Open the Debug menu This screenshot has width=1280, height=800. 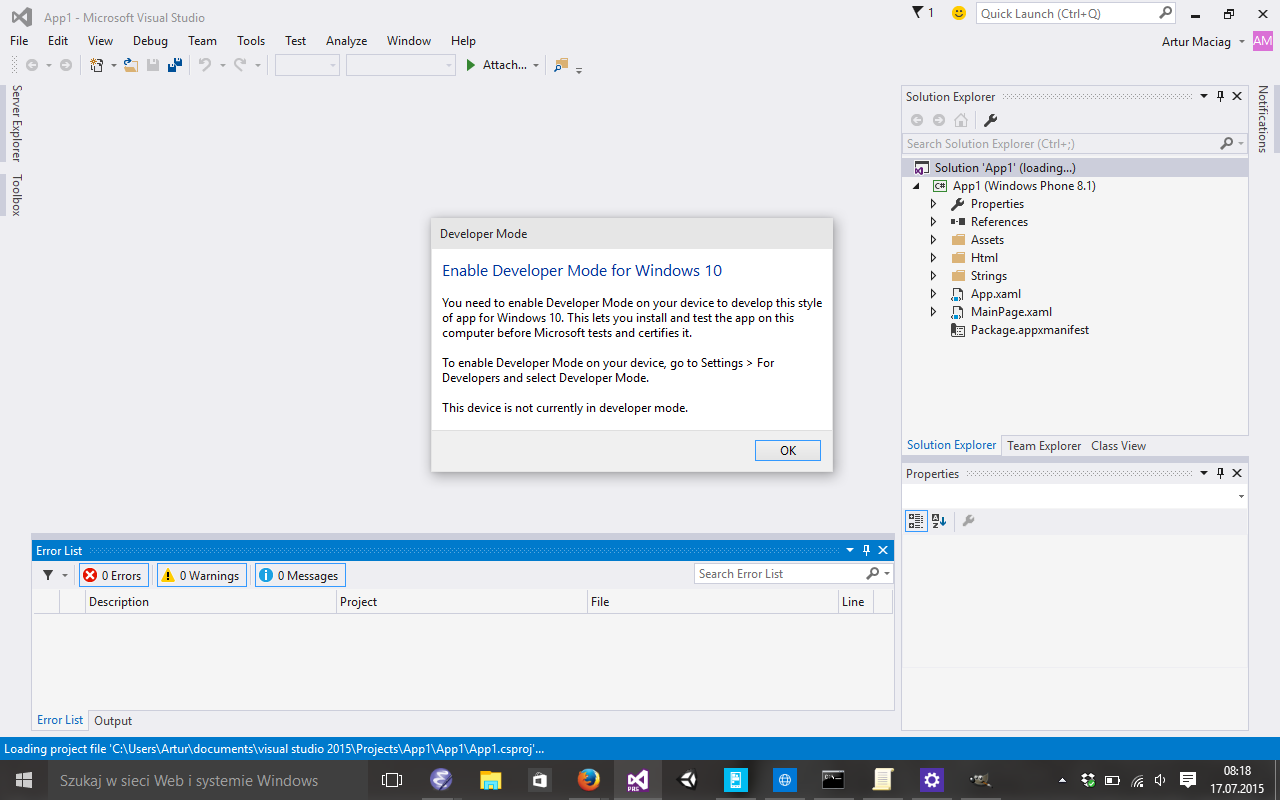point(149,40)
